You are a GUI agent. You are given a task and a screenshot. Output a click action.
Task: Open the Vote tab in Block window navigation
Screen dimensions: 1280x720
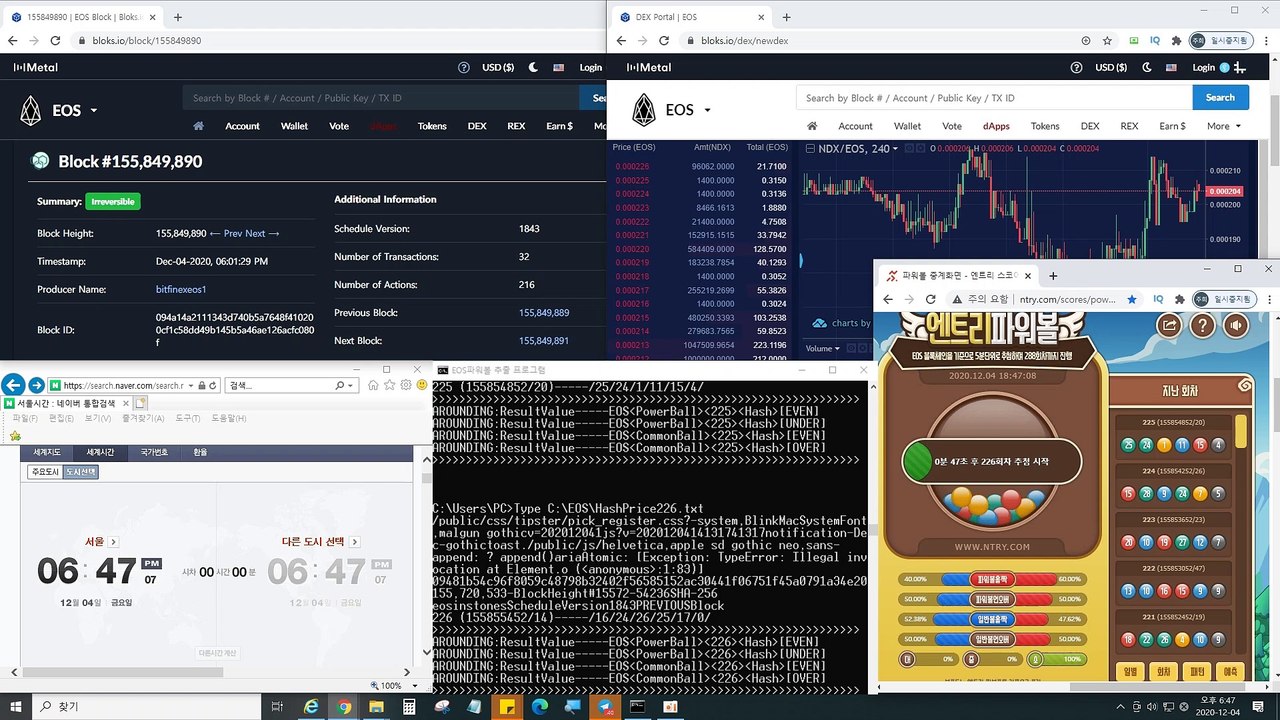[x=339, y=126]
